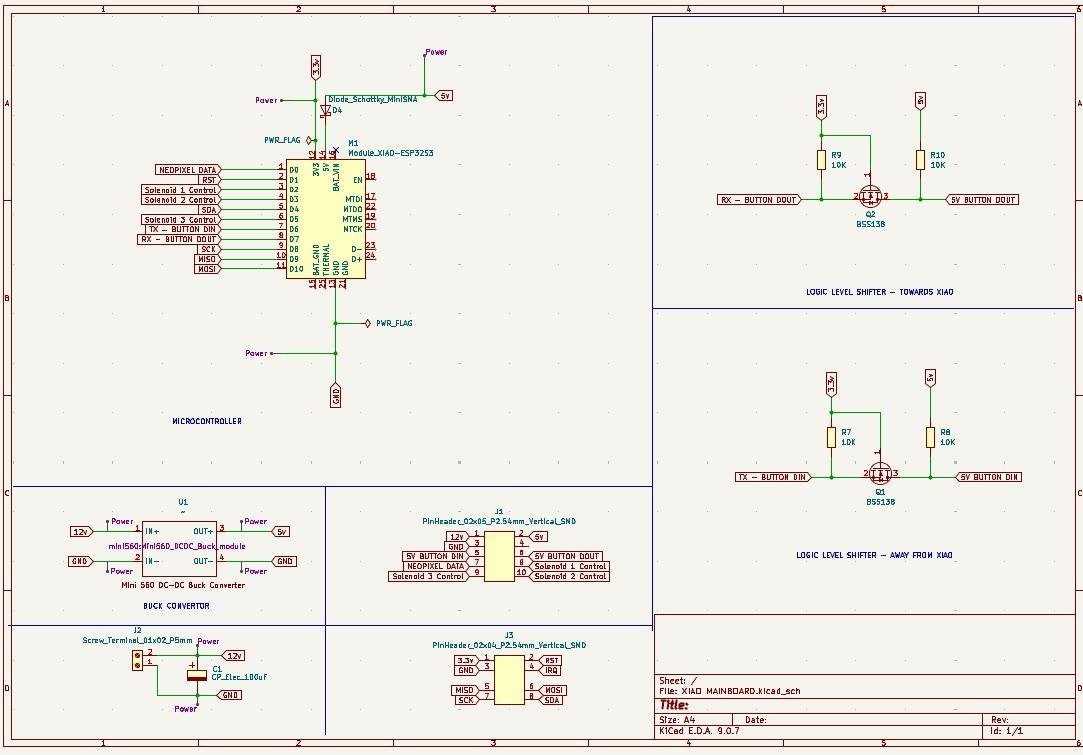Select the D4 Schottky diode symbol
Viewport: 1083px width, 755px height.
coord(325,110)
